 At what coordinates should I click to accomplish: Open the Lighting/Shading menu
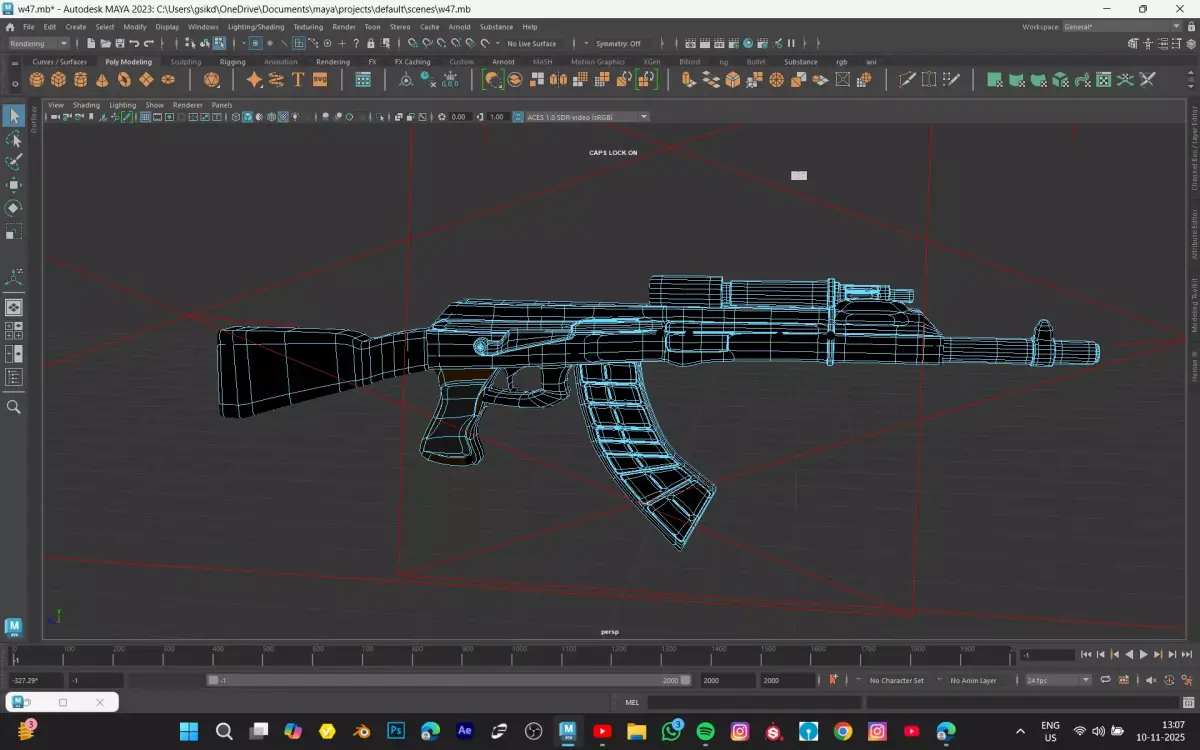pyautogui.click(x=256, y=27)
